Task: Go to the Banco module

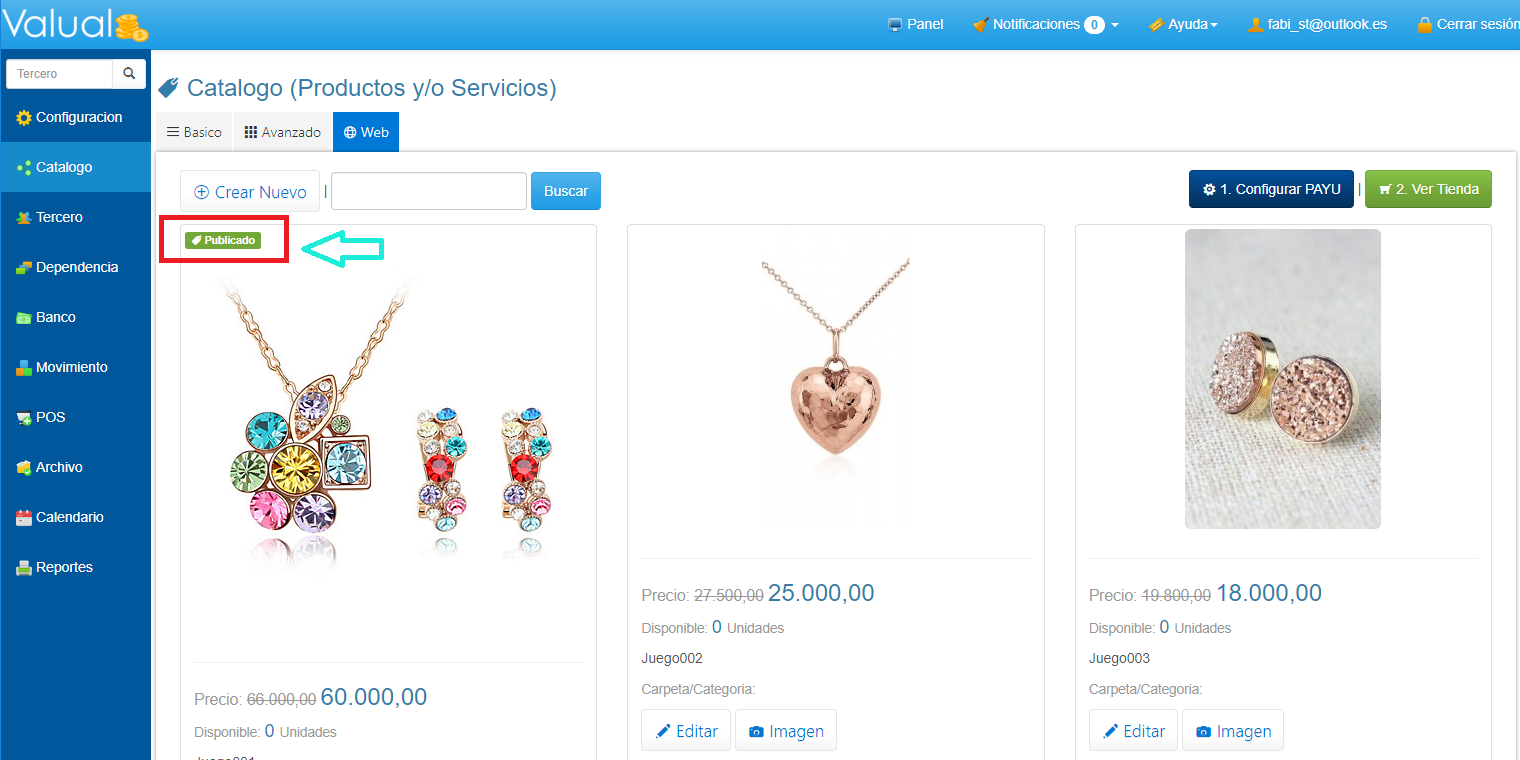Action: tap(76, 317)
